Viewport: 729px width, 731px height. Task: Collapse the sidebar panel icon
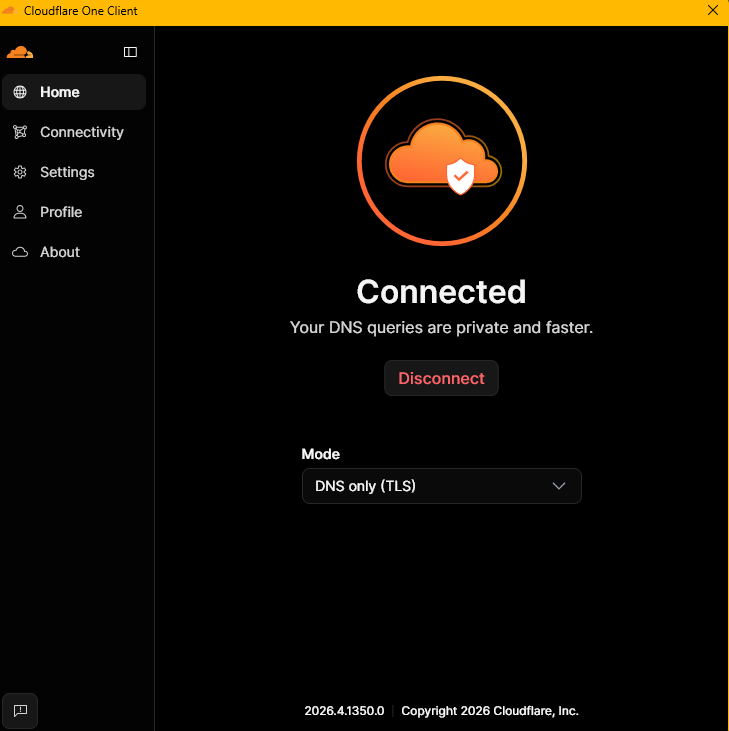130,52
